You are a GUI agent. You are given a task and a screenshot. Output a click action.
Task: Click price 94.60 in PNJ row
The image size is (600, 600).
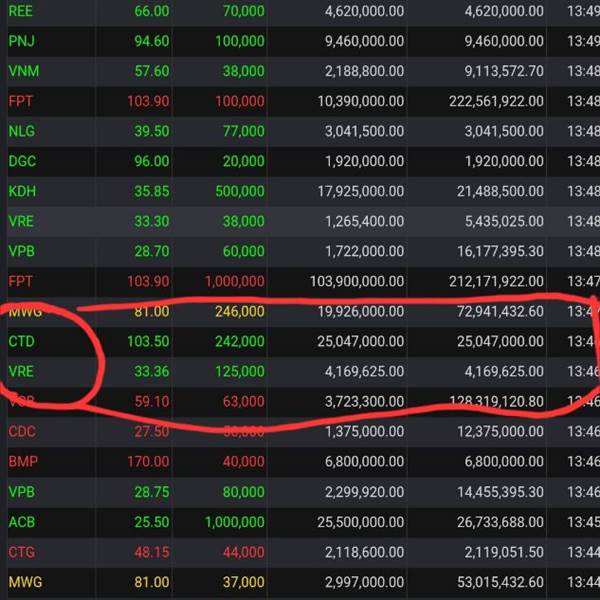pyautogui.click(x=152, y=41)
